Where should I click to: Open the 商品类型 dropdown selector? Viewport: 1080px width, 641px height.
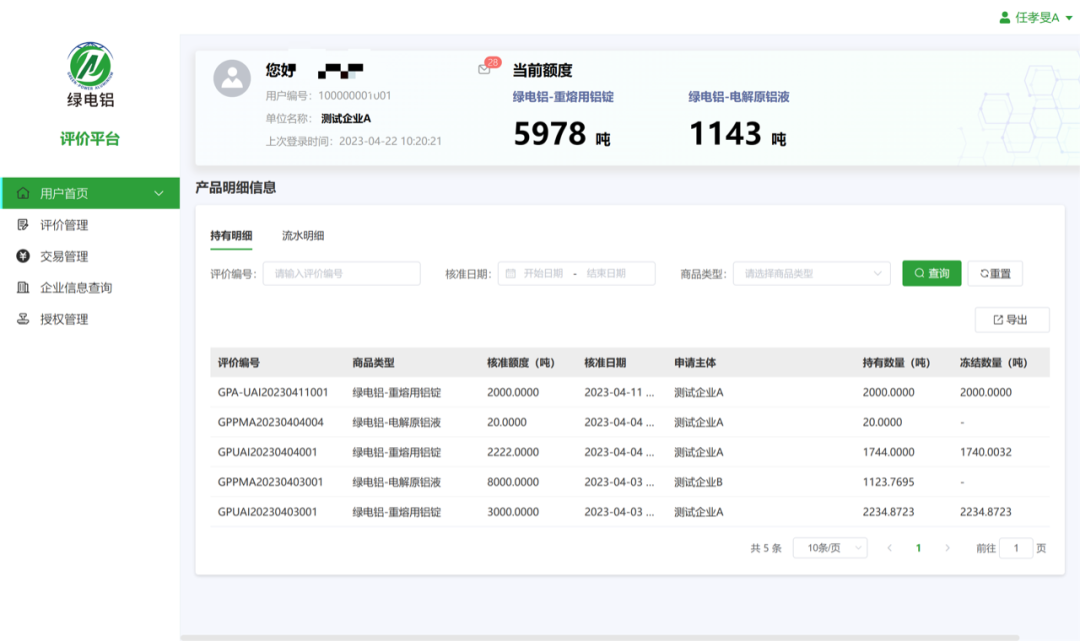[x=810, y=273]
